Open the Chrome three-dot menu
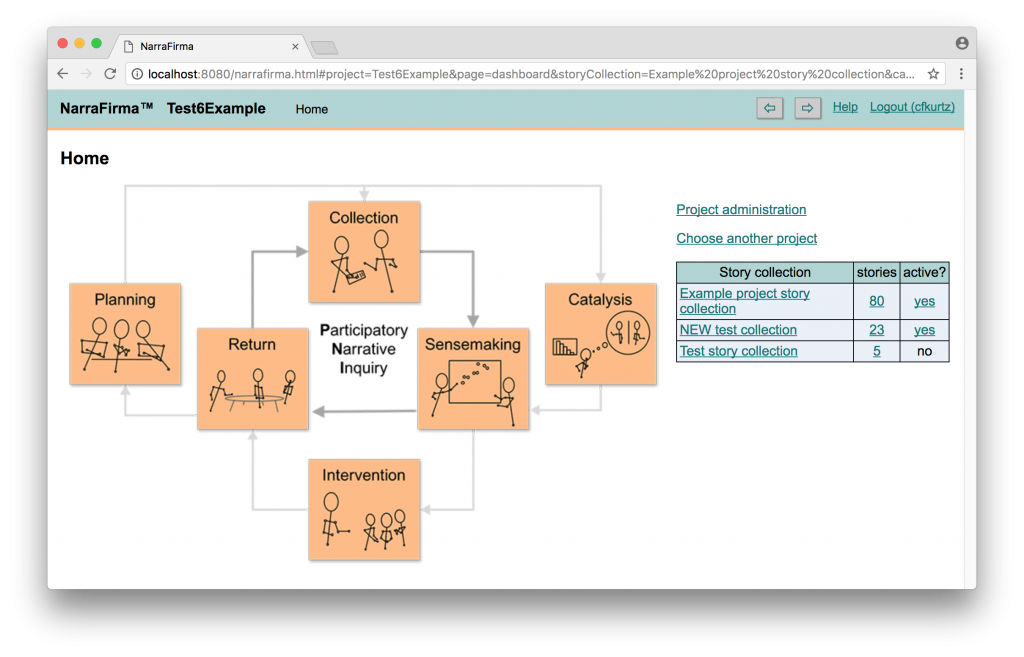The width and height of the screenshot is (1024, 657). 961,74
